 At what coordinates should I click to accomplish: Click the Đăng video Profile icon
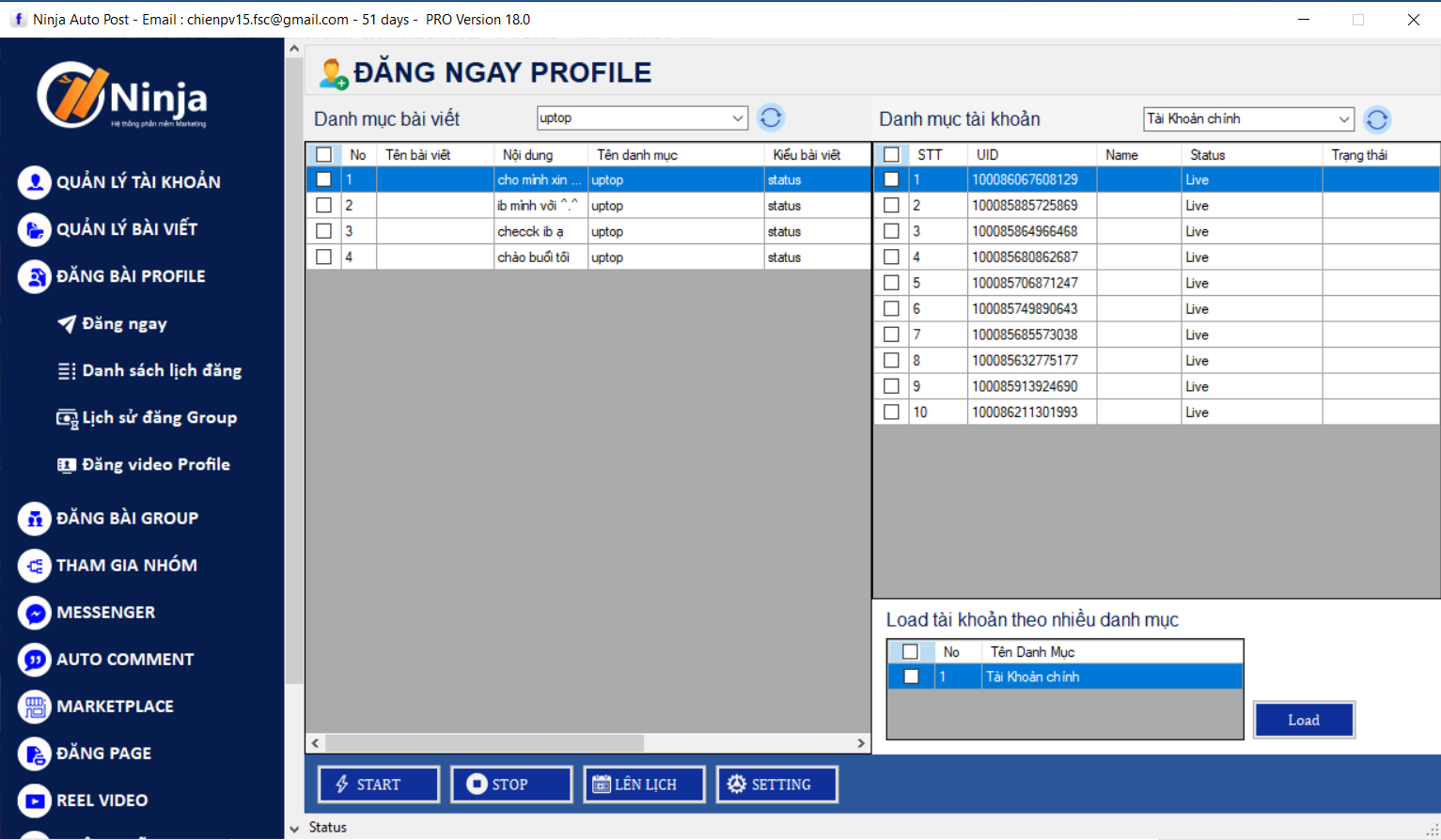point(67,465)
